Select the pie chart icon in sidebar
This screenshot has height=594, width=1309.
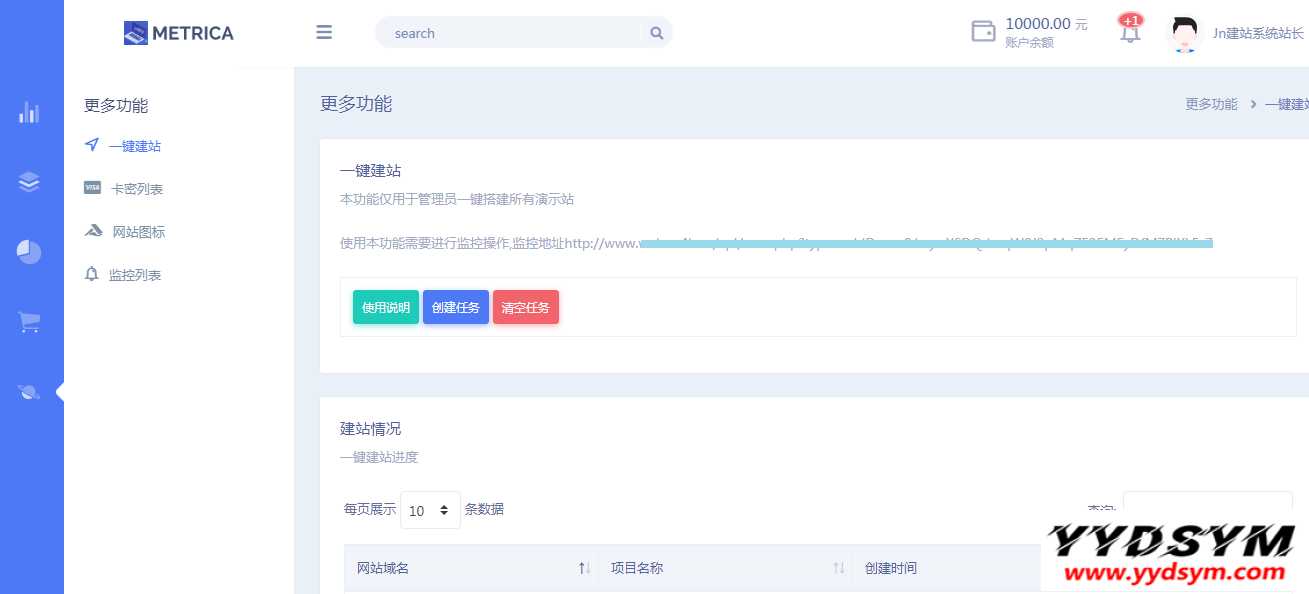click(29, 252)
